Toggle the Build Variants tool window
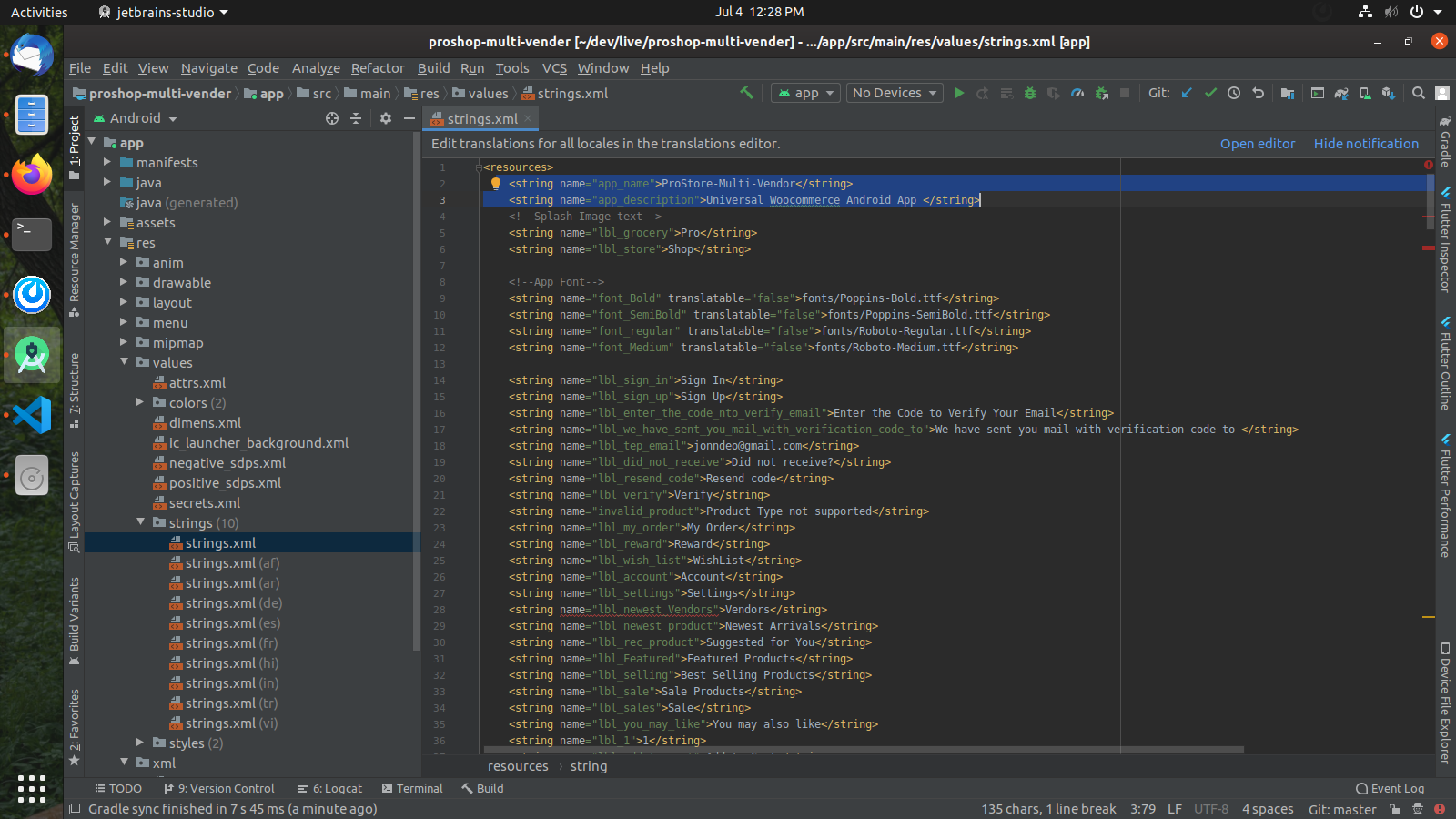 (x=75, y=621)
